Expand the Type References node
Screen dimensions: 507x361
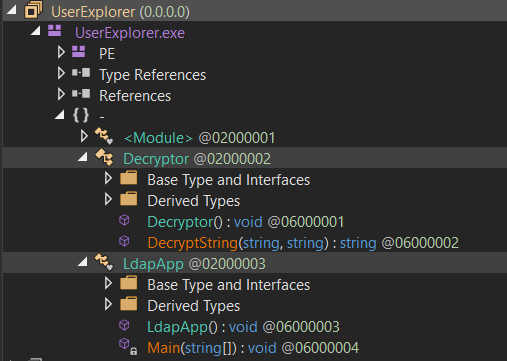(x=61, y=73)
